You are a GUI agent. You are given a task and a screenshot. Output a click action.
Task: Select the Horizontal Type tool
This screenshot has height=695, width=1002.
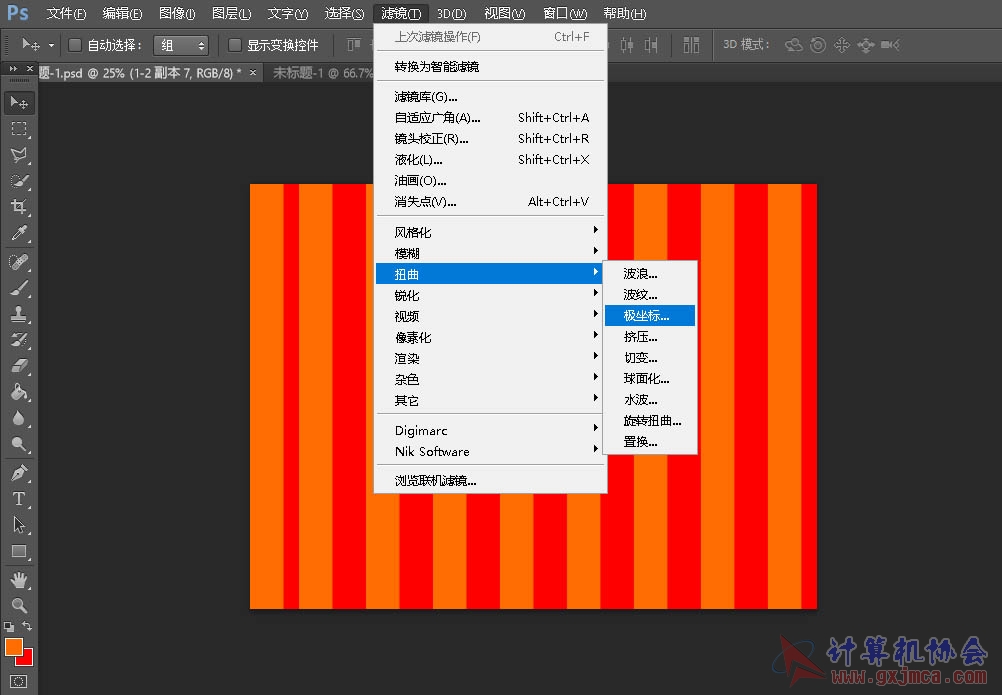[x=19, y=499]
